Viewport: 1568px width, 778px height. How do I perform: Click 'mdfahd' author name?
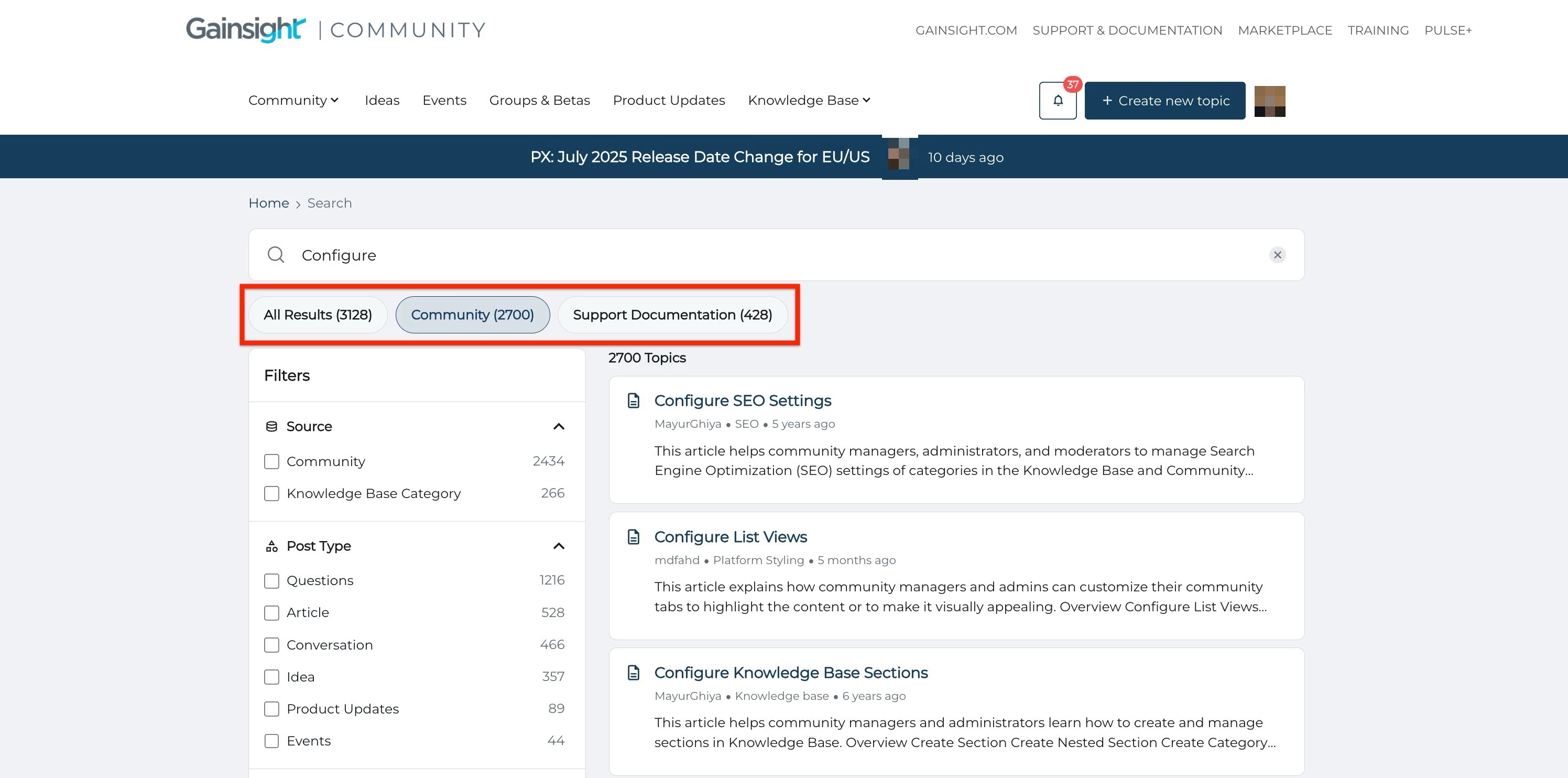pyautogui.click(x=677, y=560)
